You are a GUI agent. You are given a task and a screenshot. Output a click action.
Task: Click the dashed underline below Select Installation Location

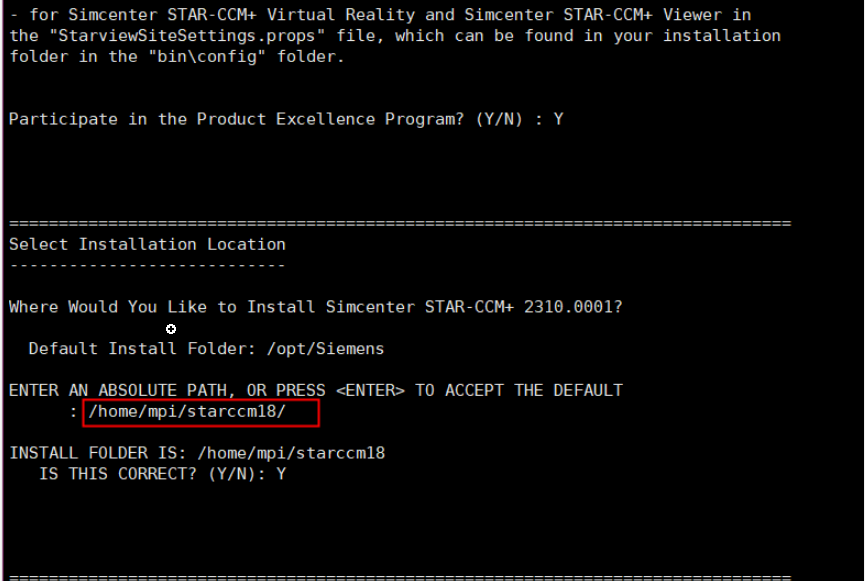coord(147,265)
